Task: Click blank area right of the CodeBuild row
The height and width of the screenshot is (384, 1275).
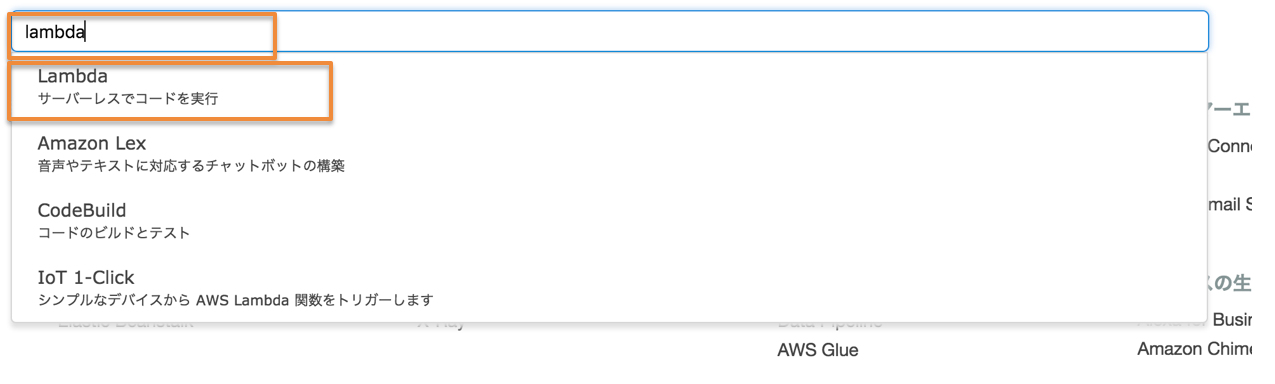Action: (x=700, y=221)
